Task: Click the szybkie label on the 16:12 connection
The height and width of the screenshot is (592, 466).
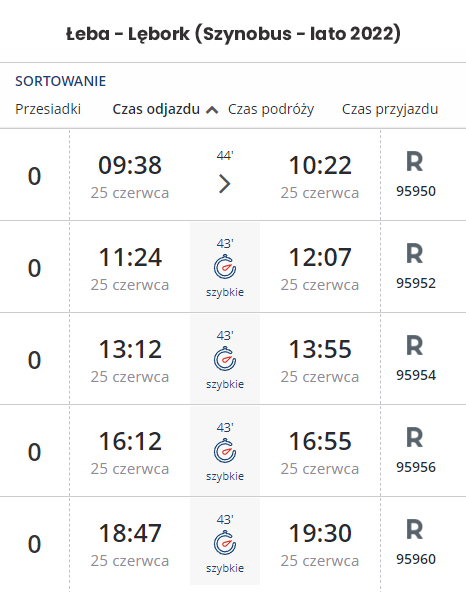Action: tap(225, 476)
